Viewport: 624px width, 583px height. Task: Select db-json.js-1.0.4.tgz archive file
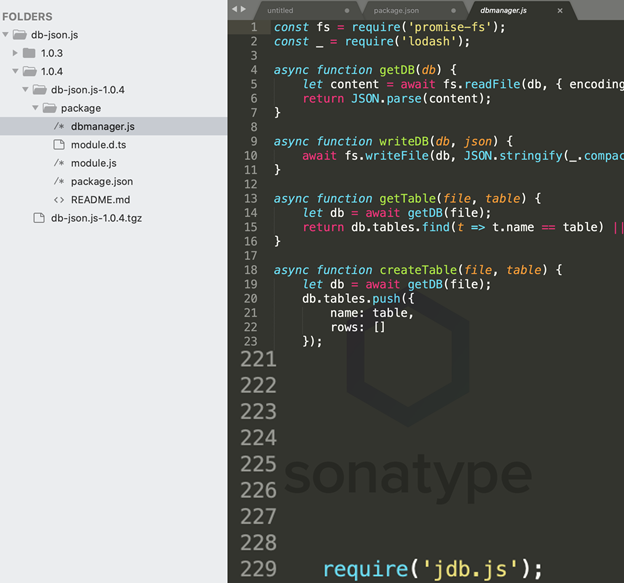pos(96,218)
